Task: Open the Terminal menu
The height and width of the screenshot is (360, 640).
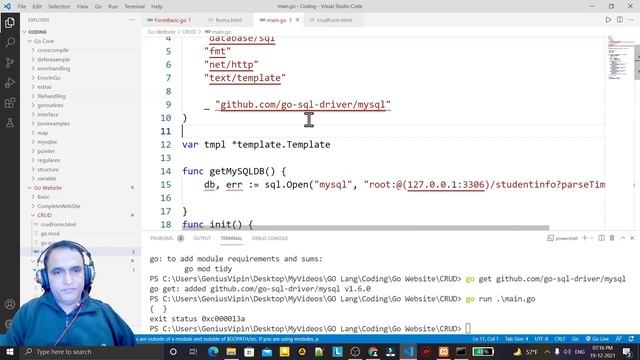Action: point(135,6)
